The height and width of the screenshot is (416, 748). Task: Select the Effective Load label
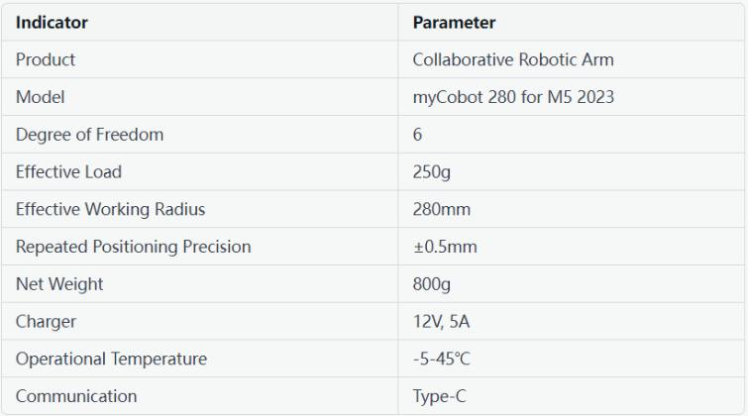click(x=68, y=172)
